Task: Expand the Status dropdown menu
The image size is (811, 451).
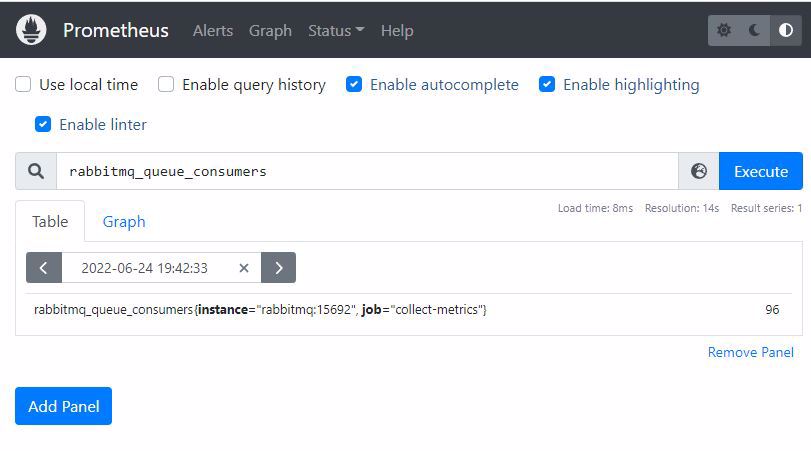Action: pos(336,31)
